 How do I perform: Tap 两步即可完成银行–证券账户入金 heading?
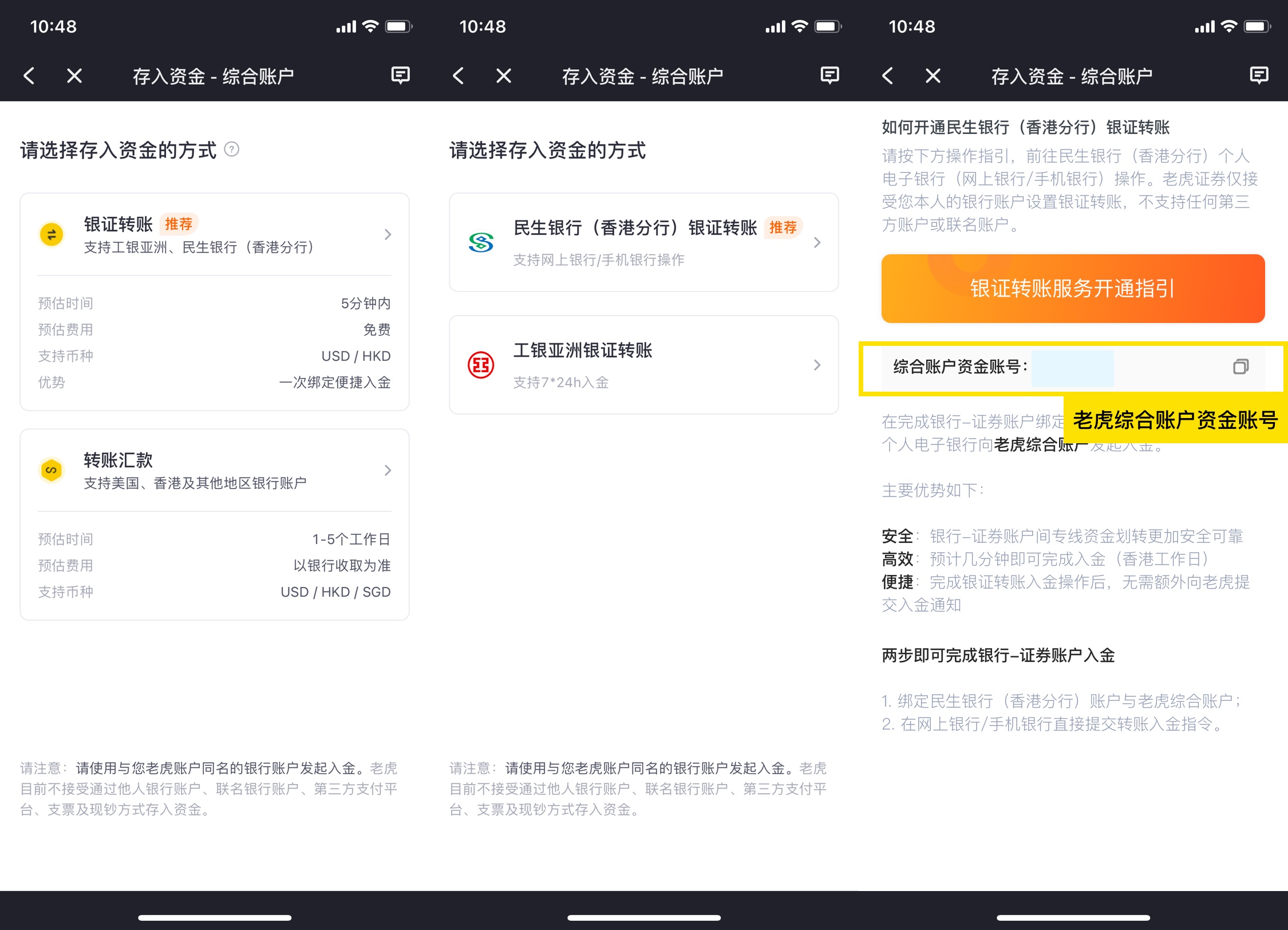click(998, 655)
